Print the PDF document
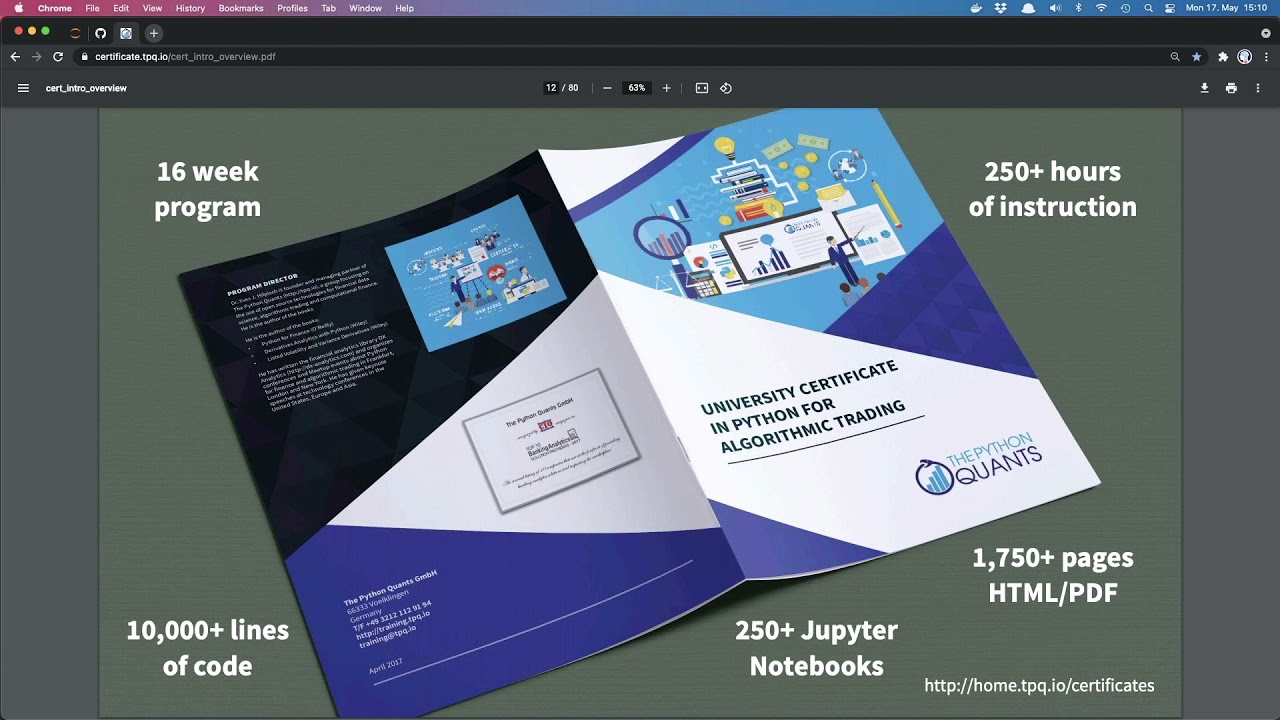1280x720 pixels. coord(1231,88)
